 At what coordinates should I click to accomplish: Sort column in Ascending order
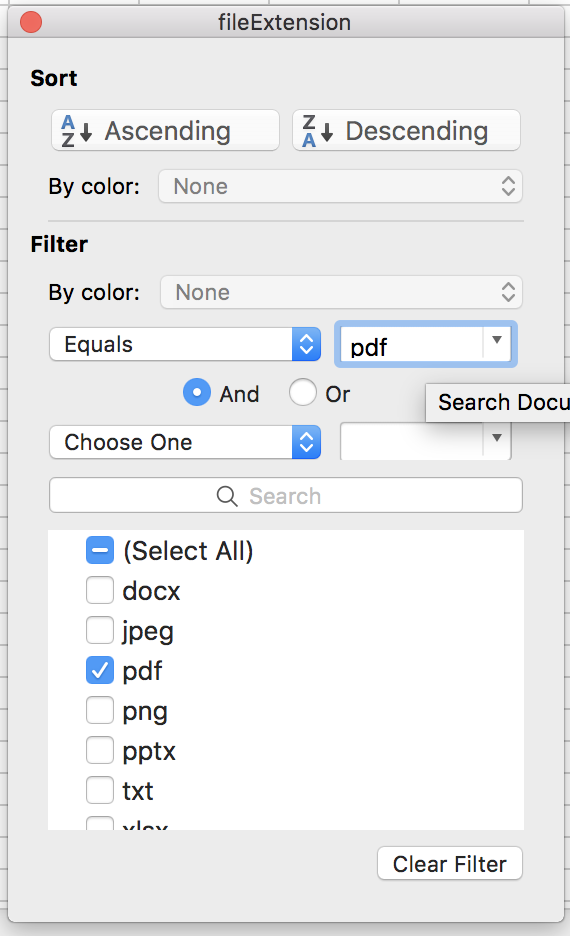point(165,130)
